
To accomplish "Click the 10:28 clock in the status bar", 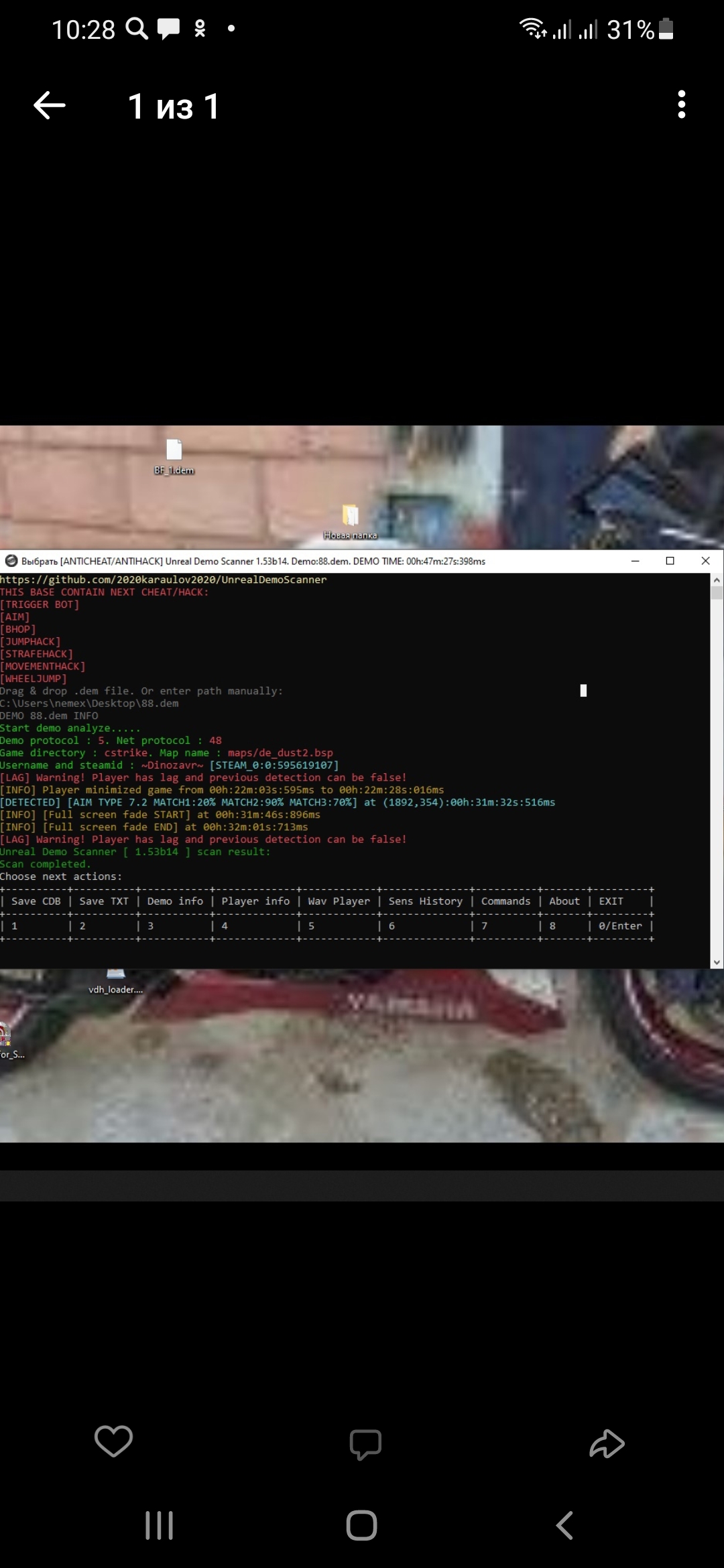I will (84, 29).
